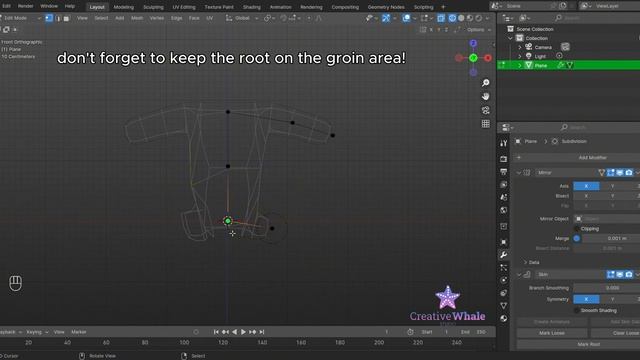The height and width of the screenshot is (360, 640).
Task: Select edge select mode icon
Action: click(x=58, y=18)
